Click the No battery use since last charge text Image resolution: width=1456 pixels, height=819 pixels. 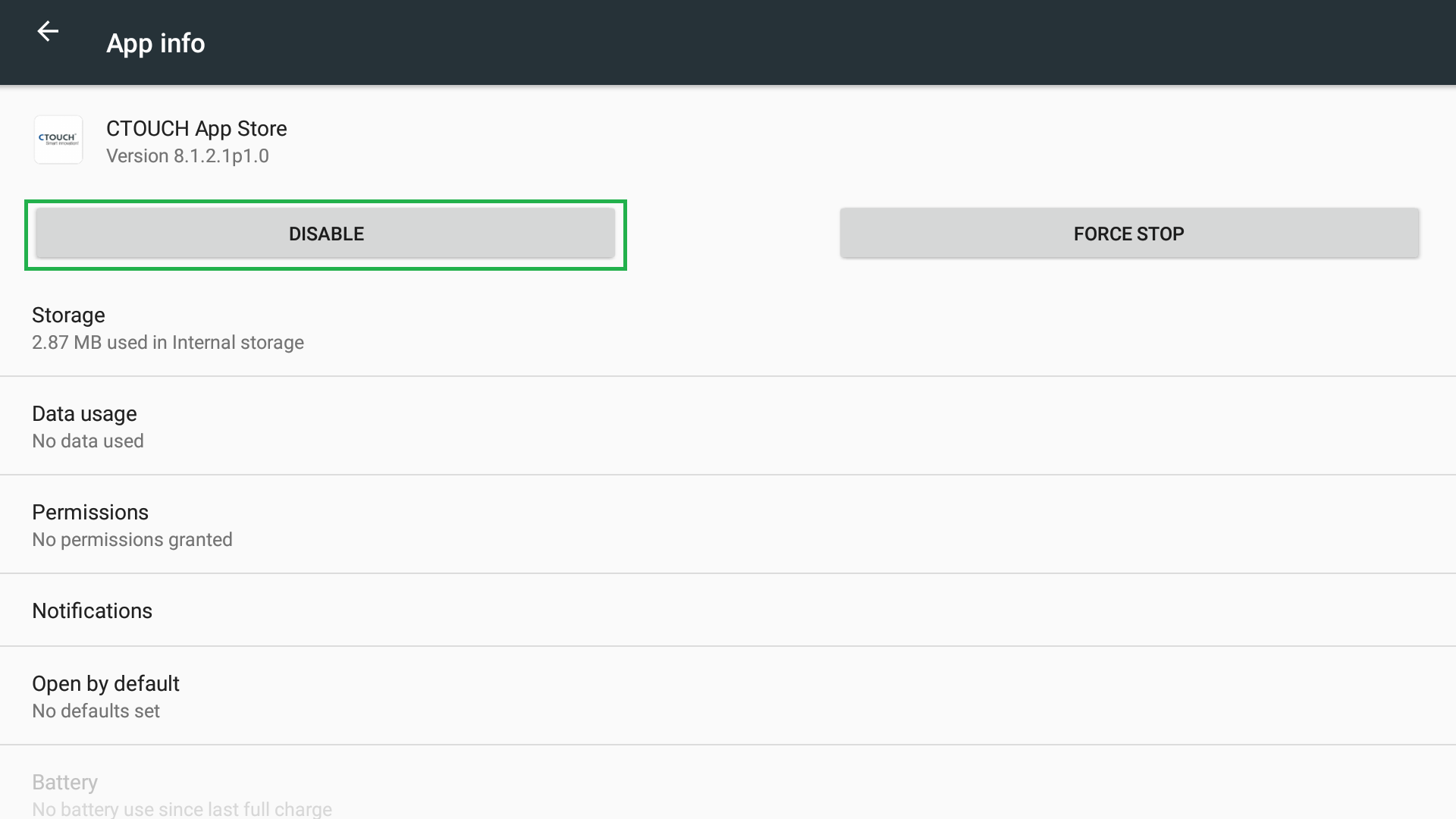click(182, 809)
